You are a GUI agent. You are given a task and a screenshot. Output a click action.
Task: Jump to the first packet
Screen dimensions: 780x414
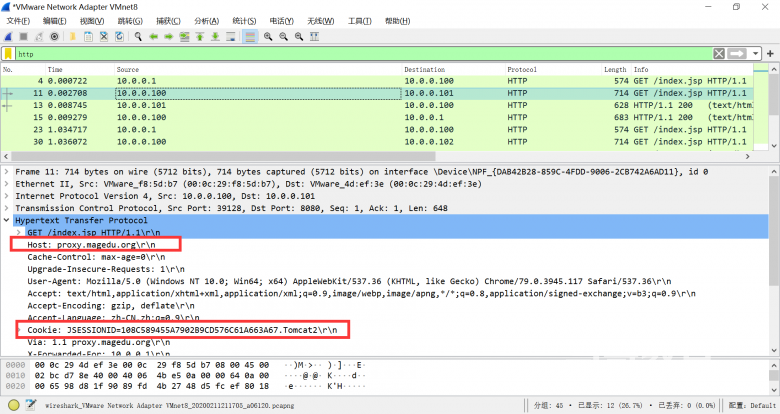point(199,36)
